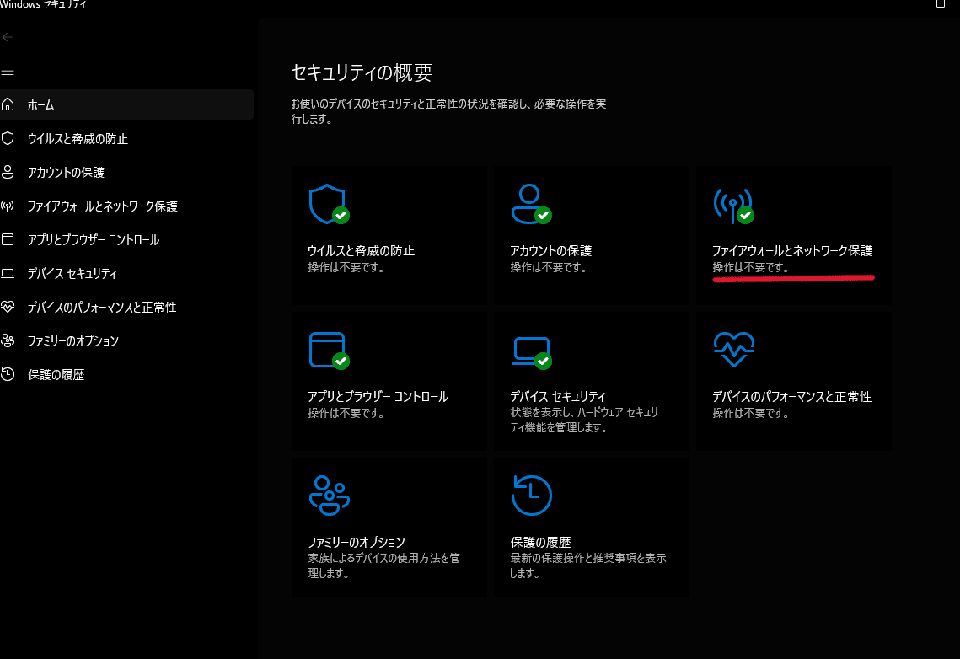Click the laptop icon for デバイス セキュリティ in sidebar
The height and width of the screenshot is (659, 960).
[x=7, y=273]
